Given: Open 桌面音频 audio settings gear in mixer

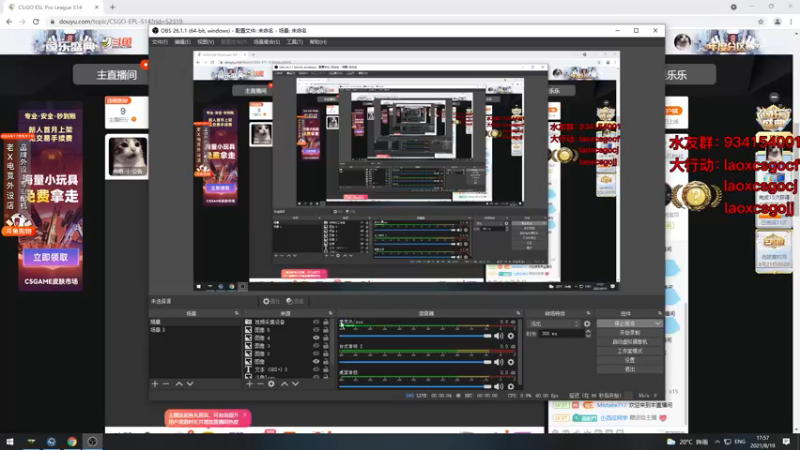Looking at the screenshot, I should pos(511,386).
